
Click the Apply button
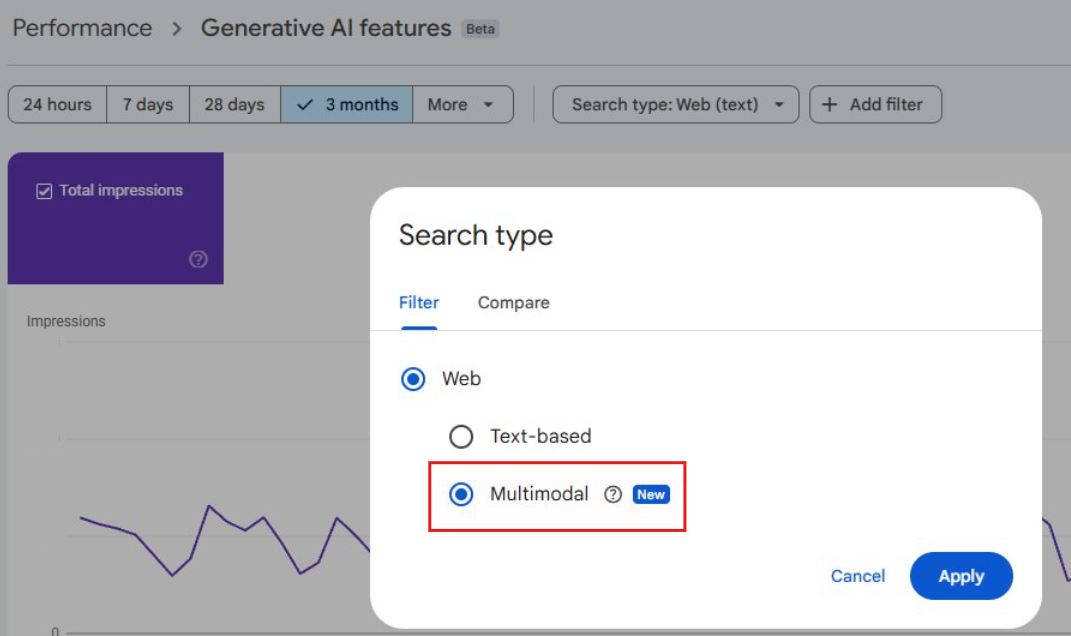tap(961, 576)
